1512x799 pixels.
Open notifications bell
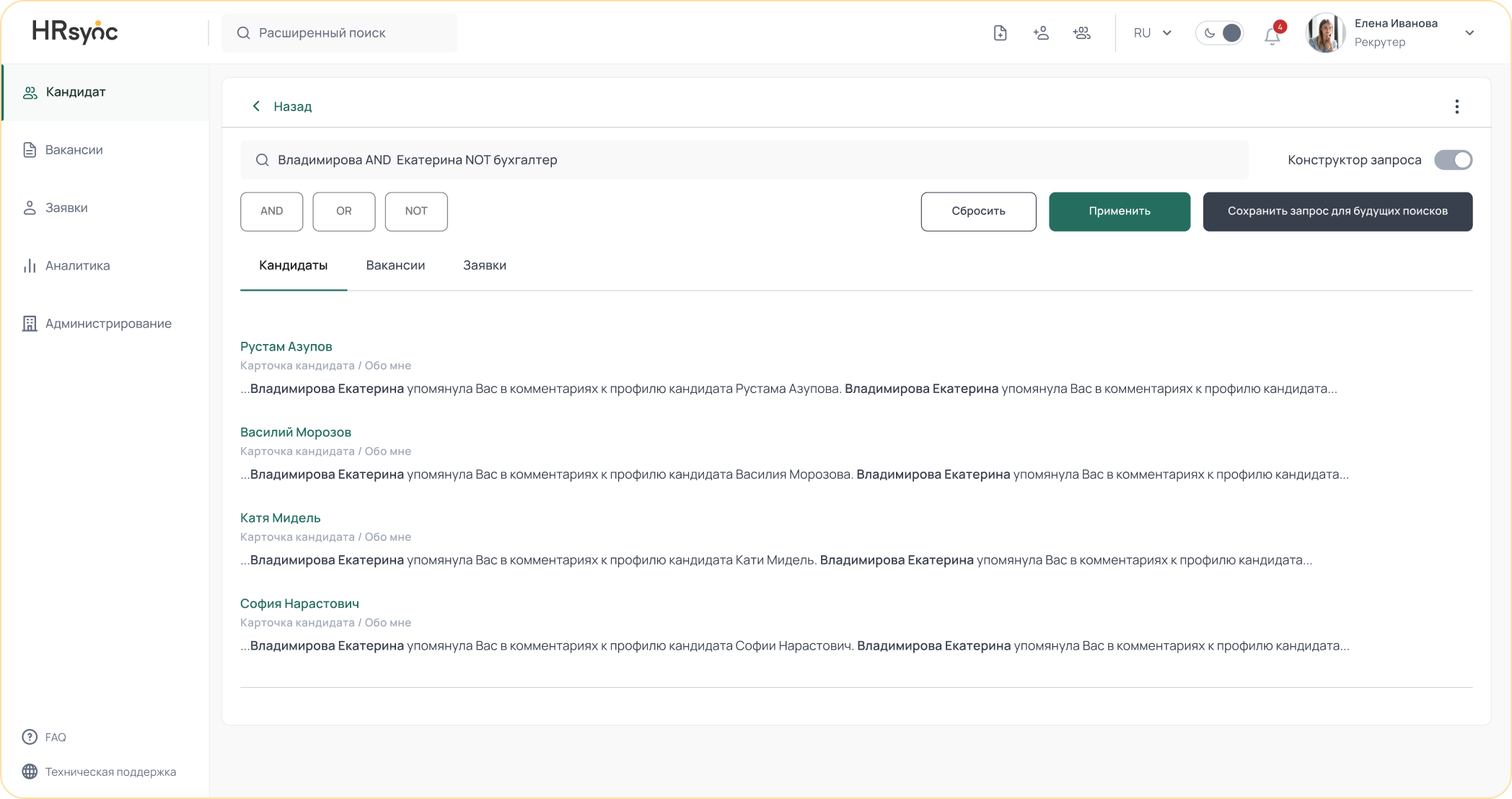pos(1273,36)
